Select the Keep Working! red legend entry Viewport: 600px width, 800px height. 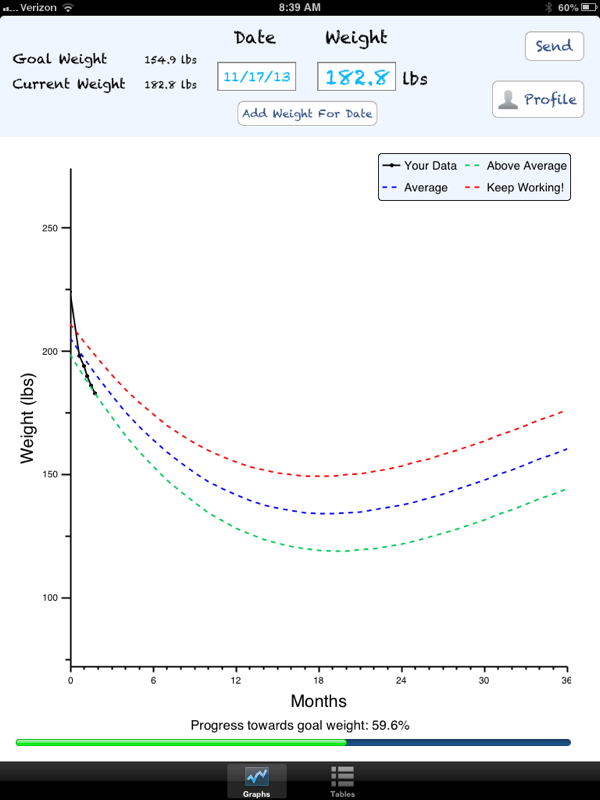pos(515,188)
